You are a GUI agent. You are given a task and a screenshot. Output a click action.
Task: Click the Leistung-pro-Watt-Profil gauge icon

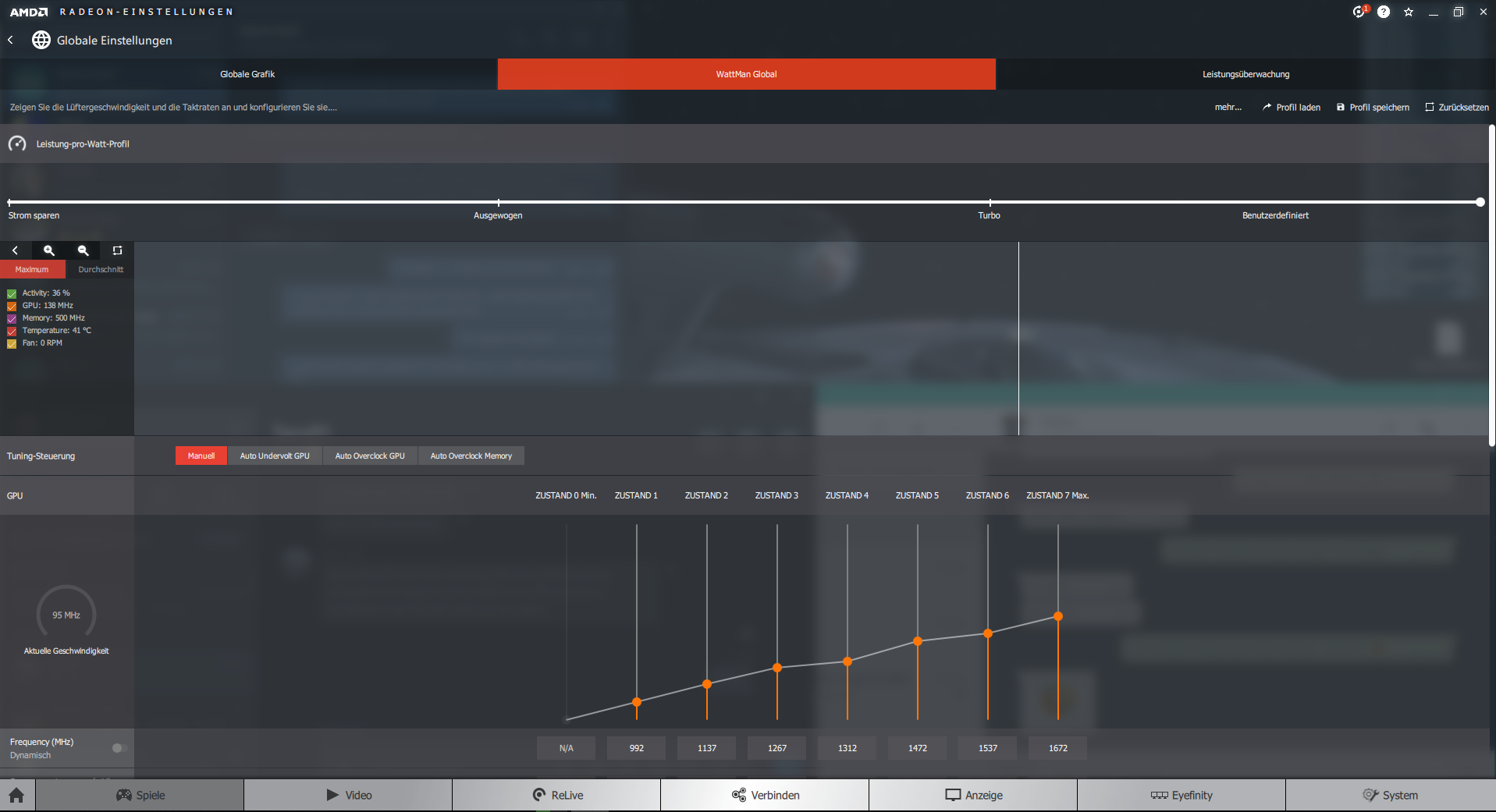click(x=17, y=144)
